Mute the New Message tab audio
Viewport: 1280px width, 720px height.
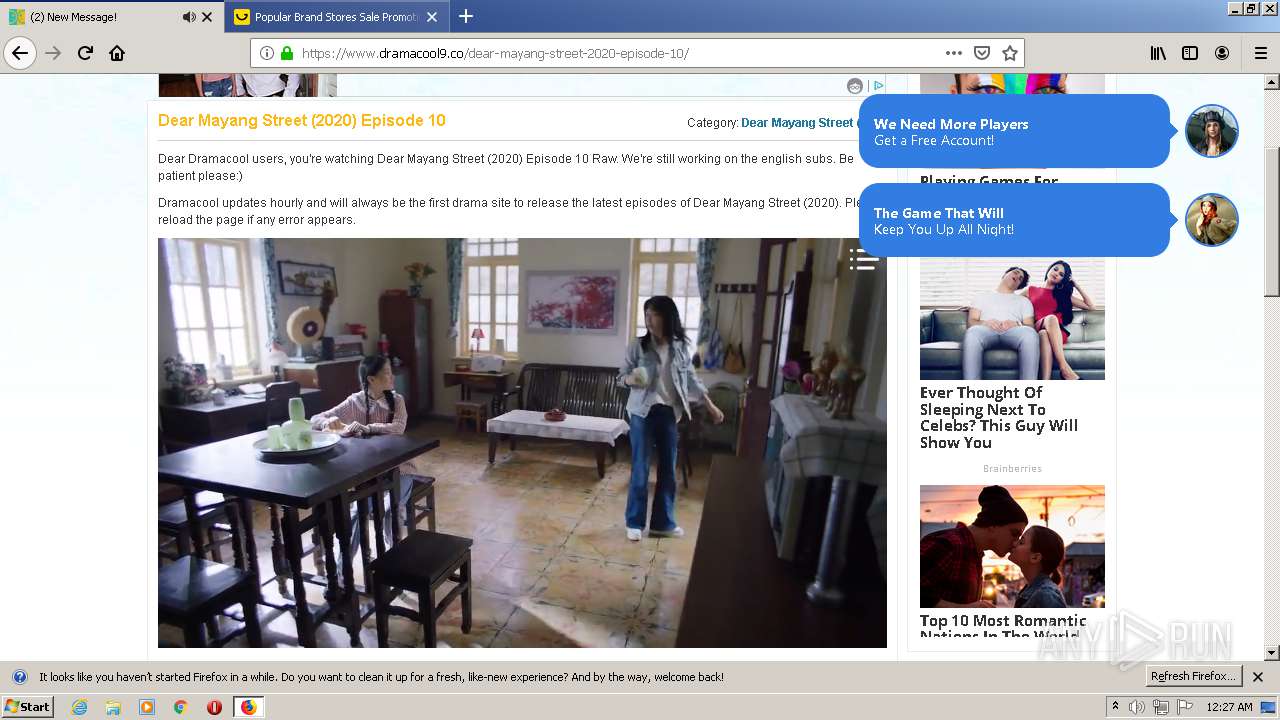tap(189, 17)
